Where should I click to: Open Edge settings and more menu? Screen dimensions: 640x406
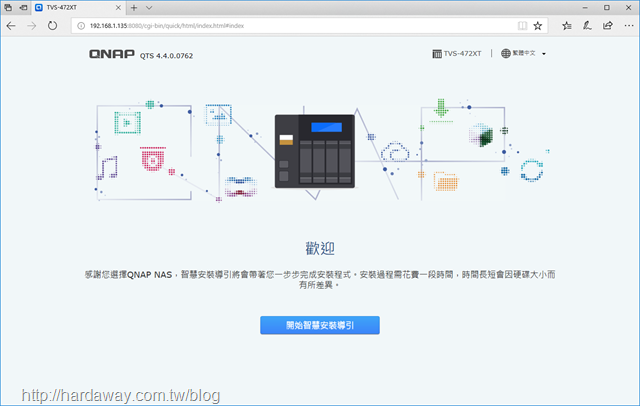tap(629, 26)
